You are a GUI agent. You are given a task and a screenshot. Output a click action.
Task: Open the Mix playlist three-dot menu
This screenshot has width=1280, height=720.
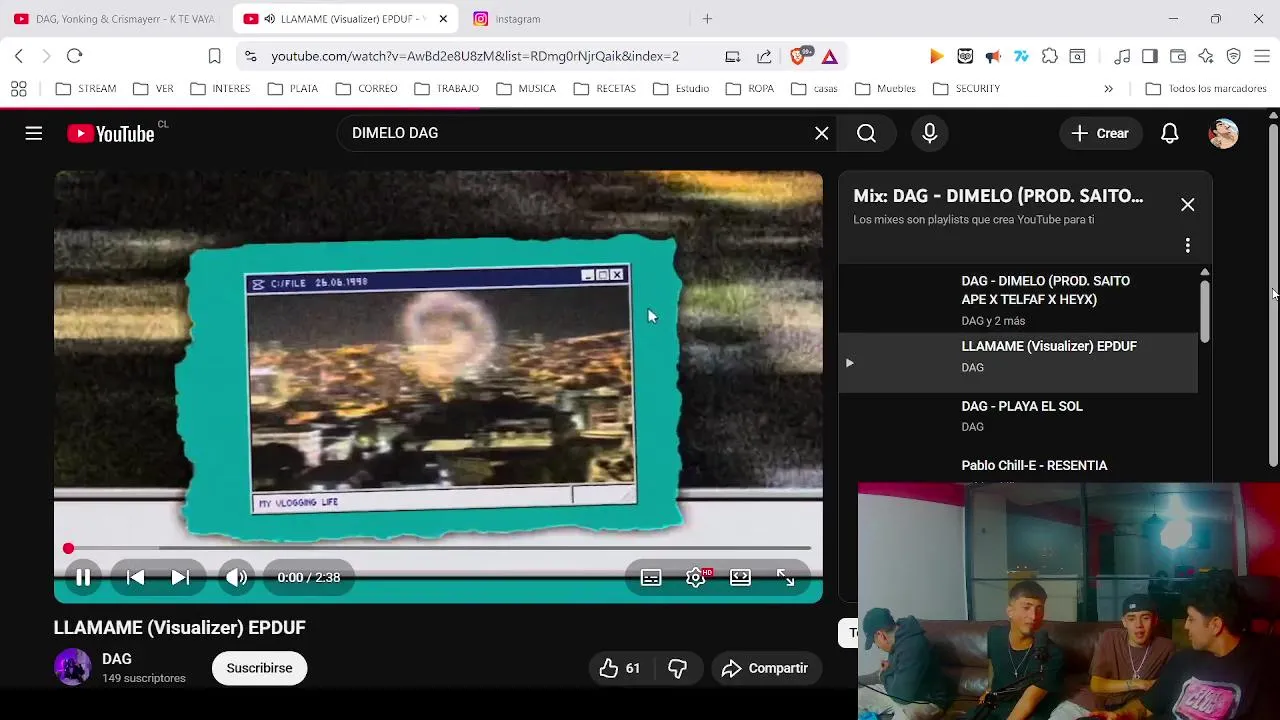[1188, 245]
